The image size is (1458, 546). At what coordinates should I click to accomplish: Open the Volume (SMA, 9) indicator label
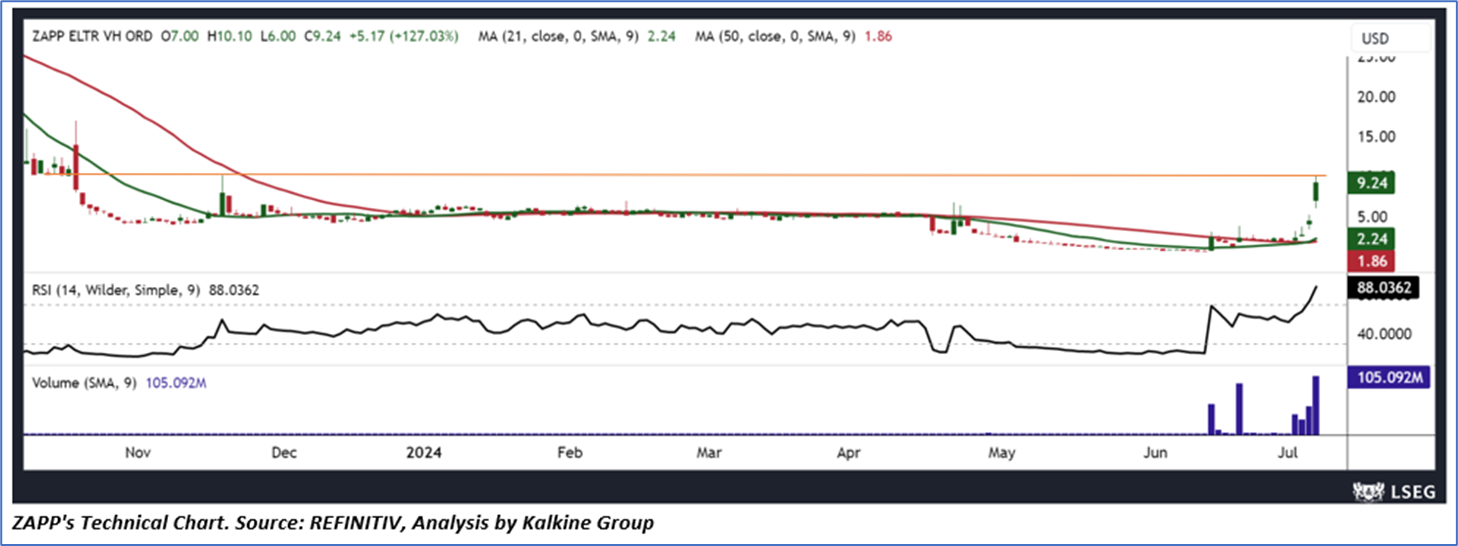point(84,382)
